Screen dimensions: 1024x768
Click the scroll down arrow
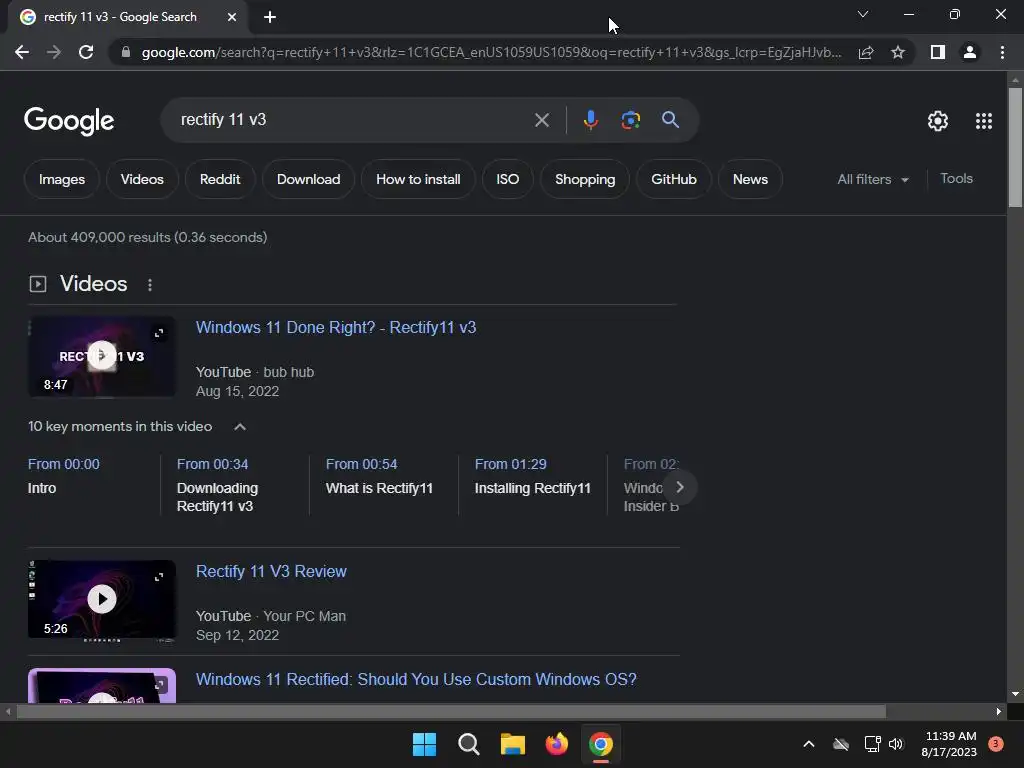coord(1014,694)
